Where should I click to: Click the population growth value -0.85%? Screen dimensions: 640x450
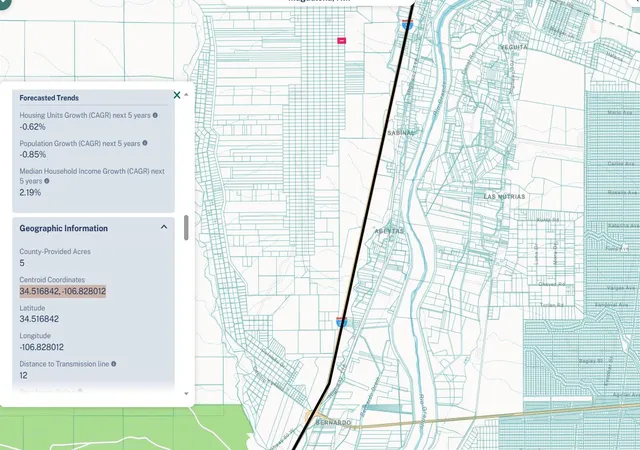click(33, 155)
